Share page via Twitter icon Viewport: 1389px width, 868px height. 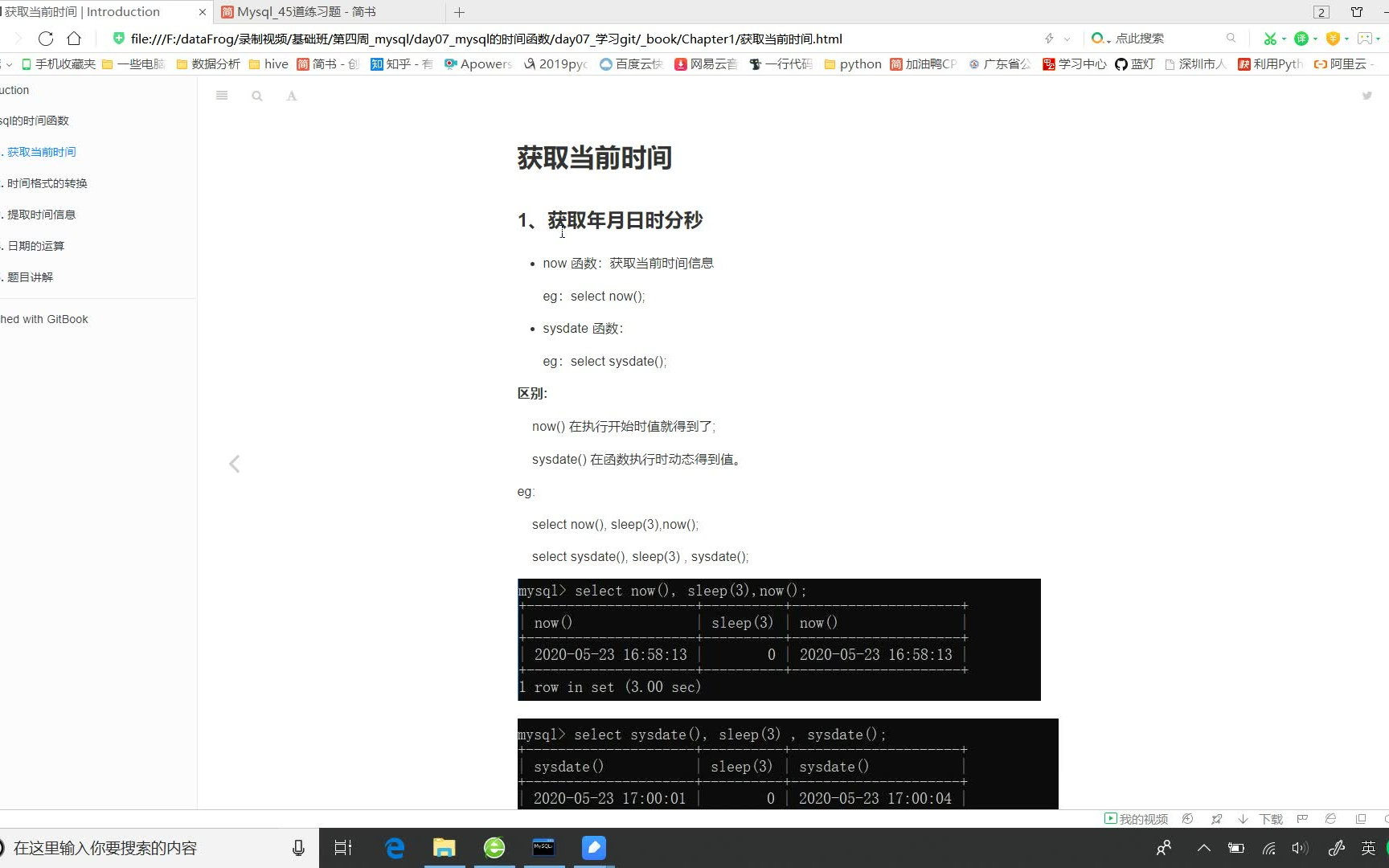(1366, 96)
